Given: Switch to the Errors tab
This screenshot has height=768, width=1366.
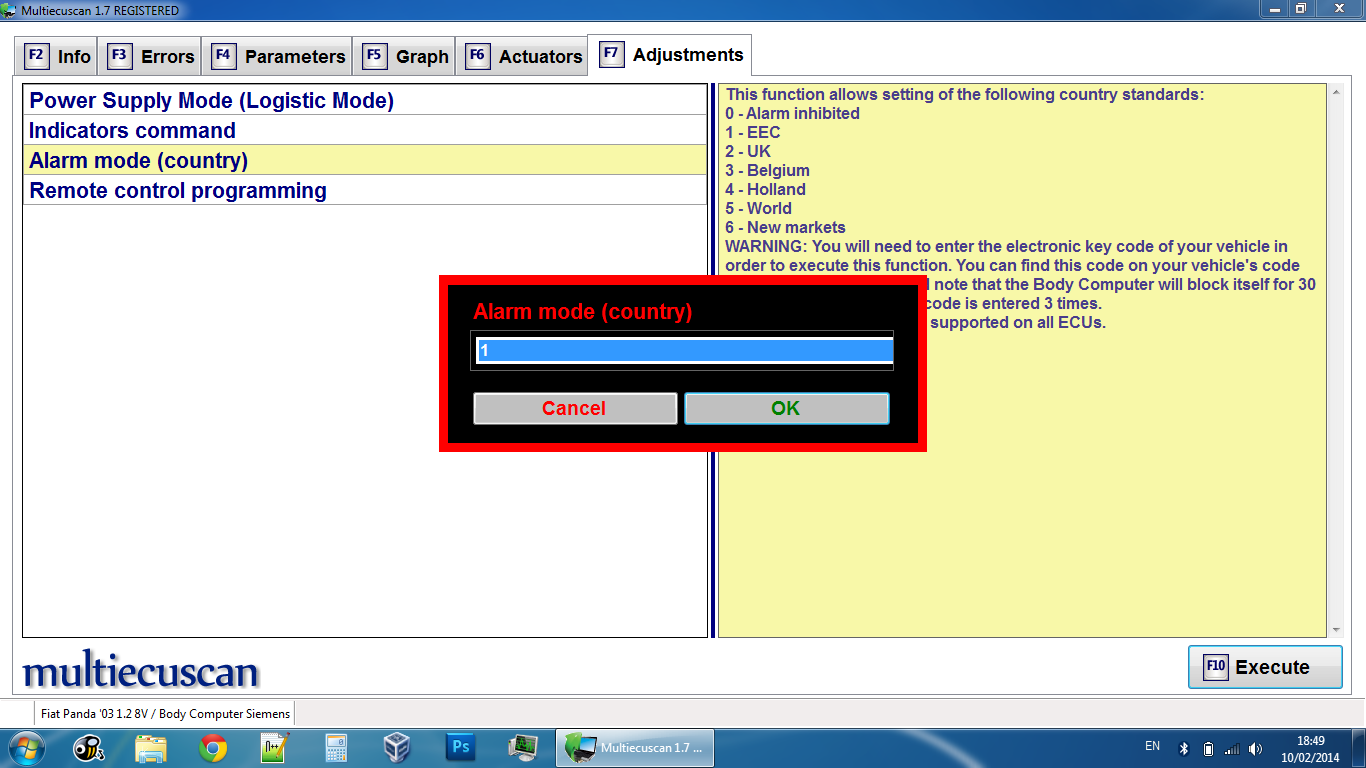Looking at the screenshot, I should pyautogui.click(x=151, y=56).
